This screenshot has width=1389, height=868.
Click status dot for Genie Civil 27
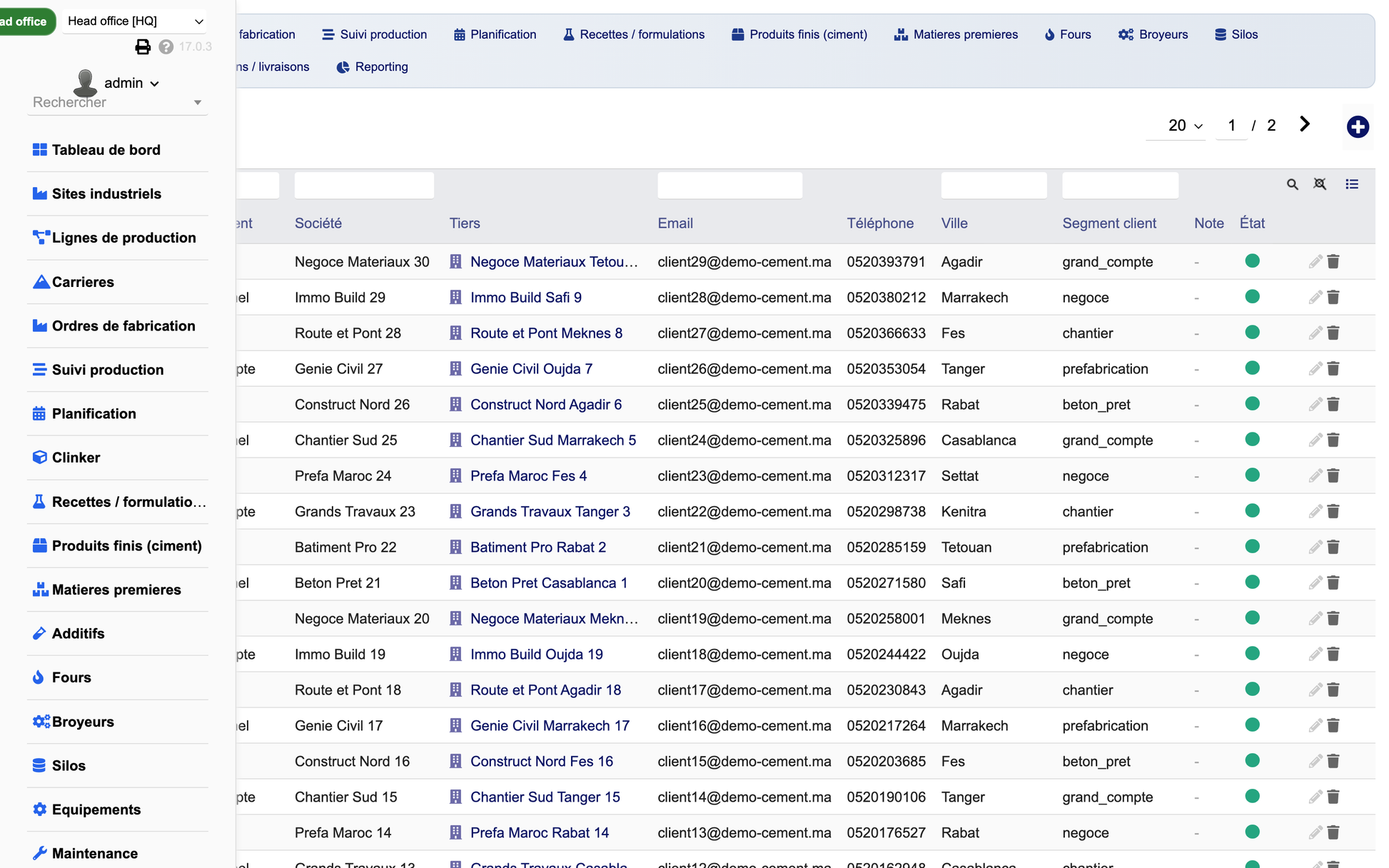[x=1252, y=368]
